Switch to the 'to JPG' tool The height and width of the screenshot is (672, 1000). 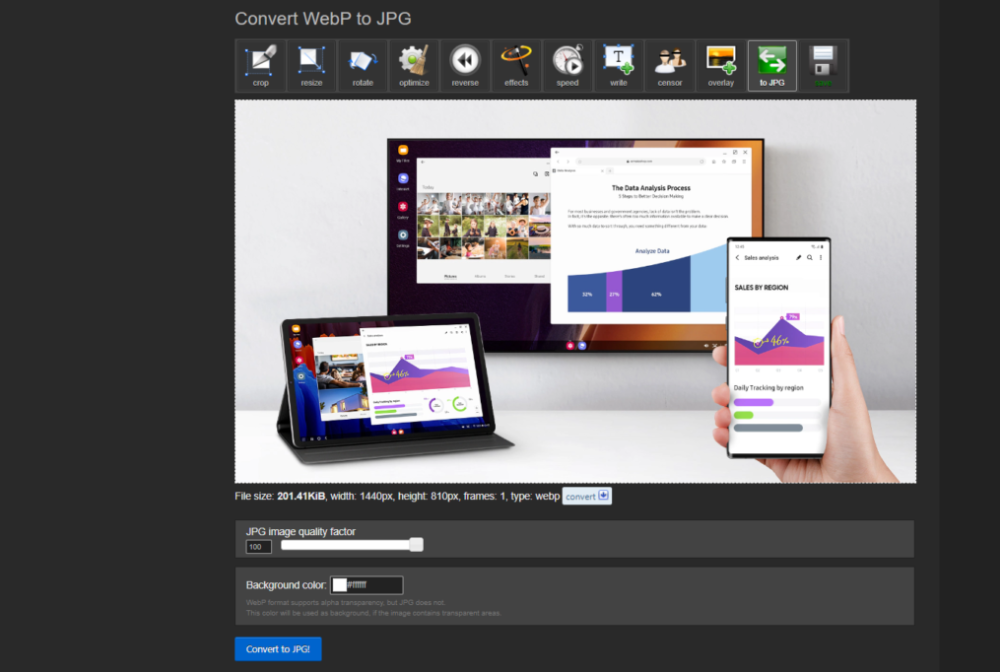click(x=772, y=66)
